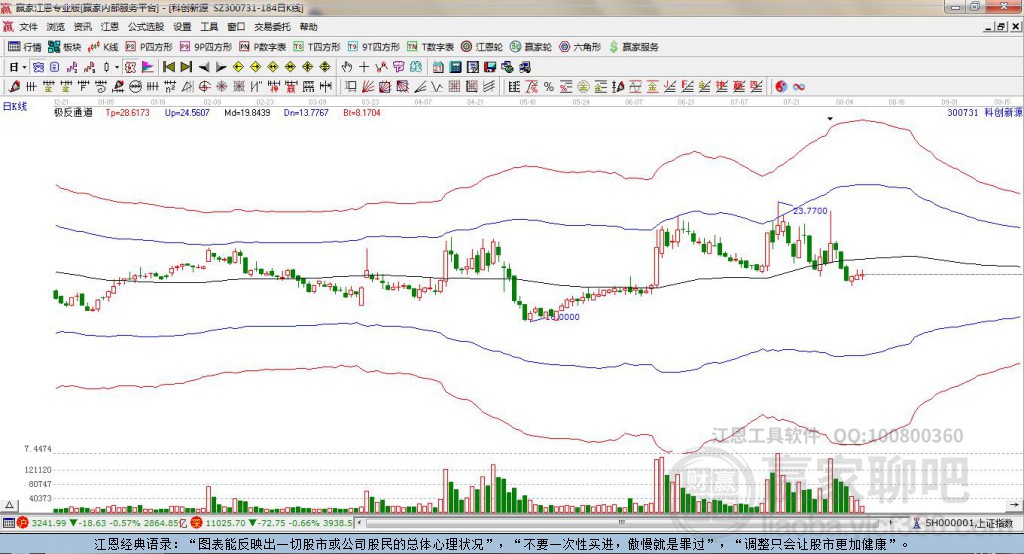This screenshot has height=554, width=1024.
Task: Open the T数字表 tool
Action: tap(430, 47)
